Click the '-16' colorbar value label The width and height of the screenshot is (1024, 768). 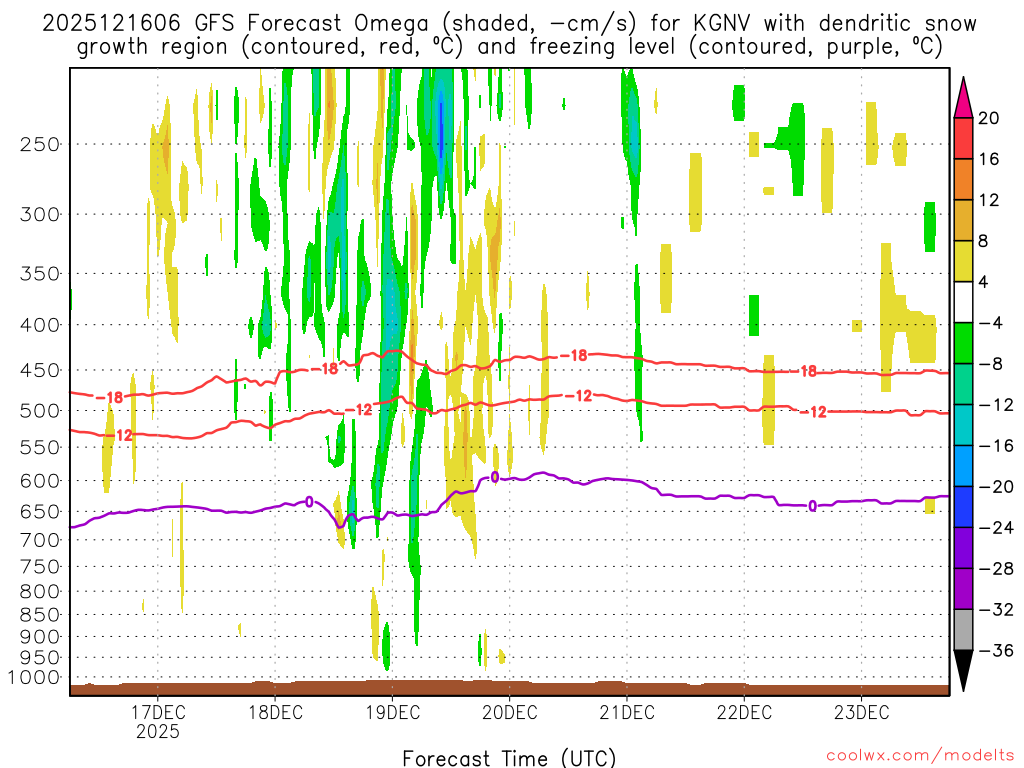pyautogui.click(x=997, y=446)
